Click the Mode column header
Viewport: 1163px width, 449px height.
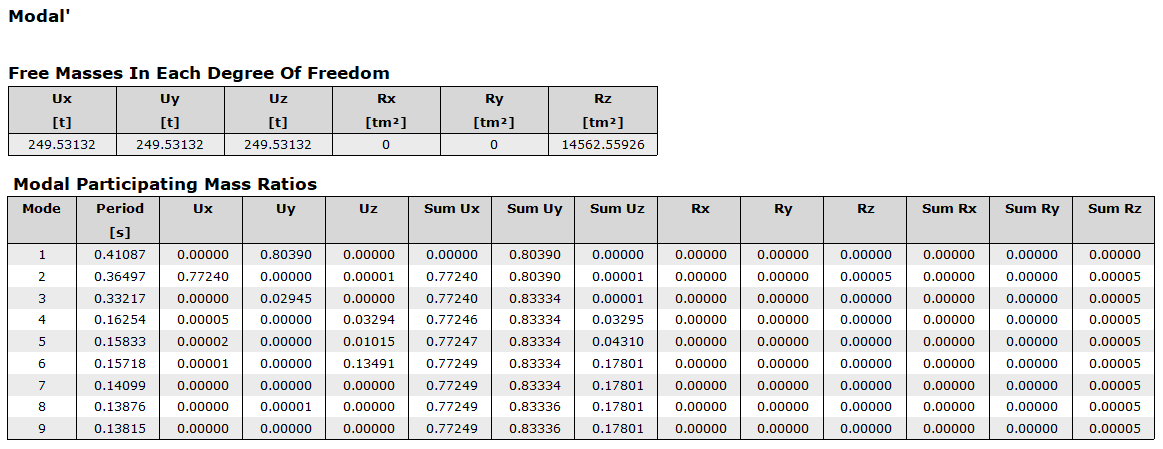(42, 209)
